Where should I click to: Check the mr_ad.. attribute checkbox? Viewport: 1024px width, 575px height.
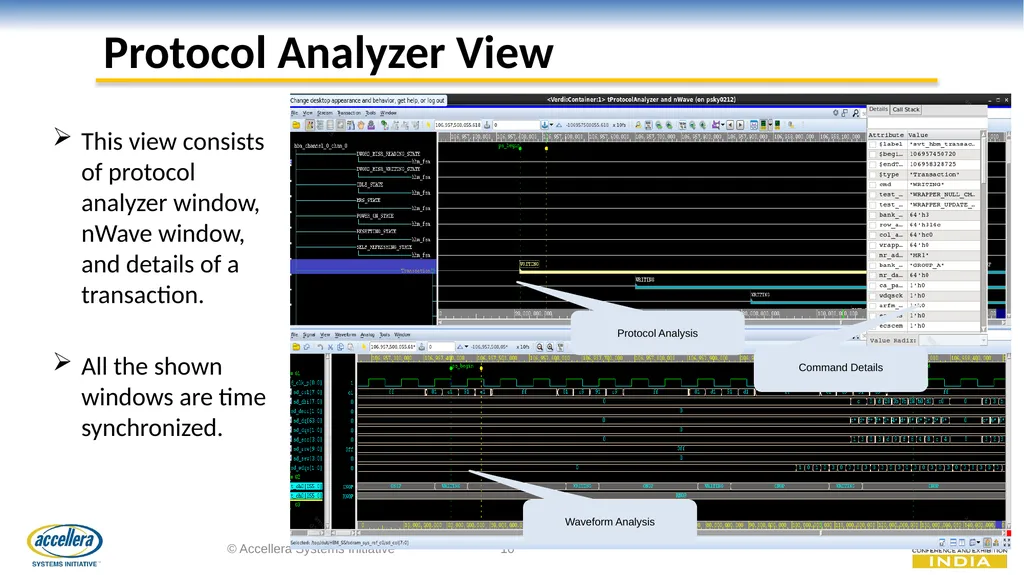coord(873,255)
